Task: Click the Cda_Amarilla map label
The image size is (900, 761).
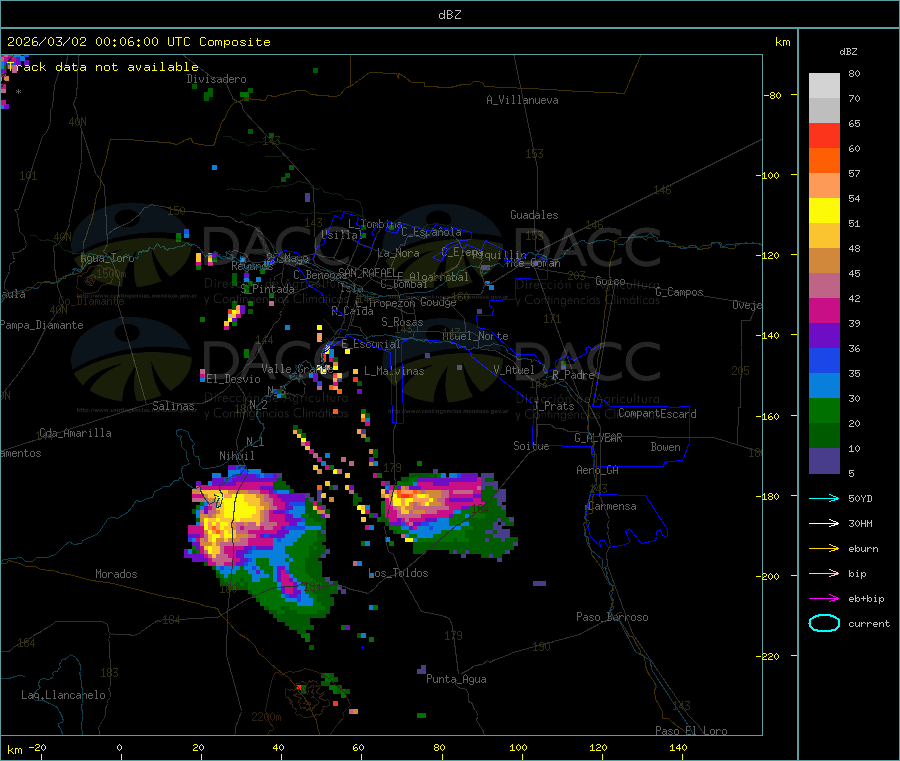Action: tap(76, 433)
